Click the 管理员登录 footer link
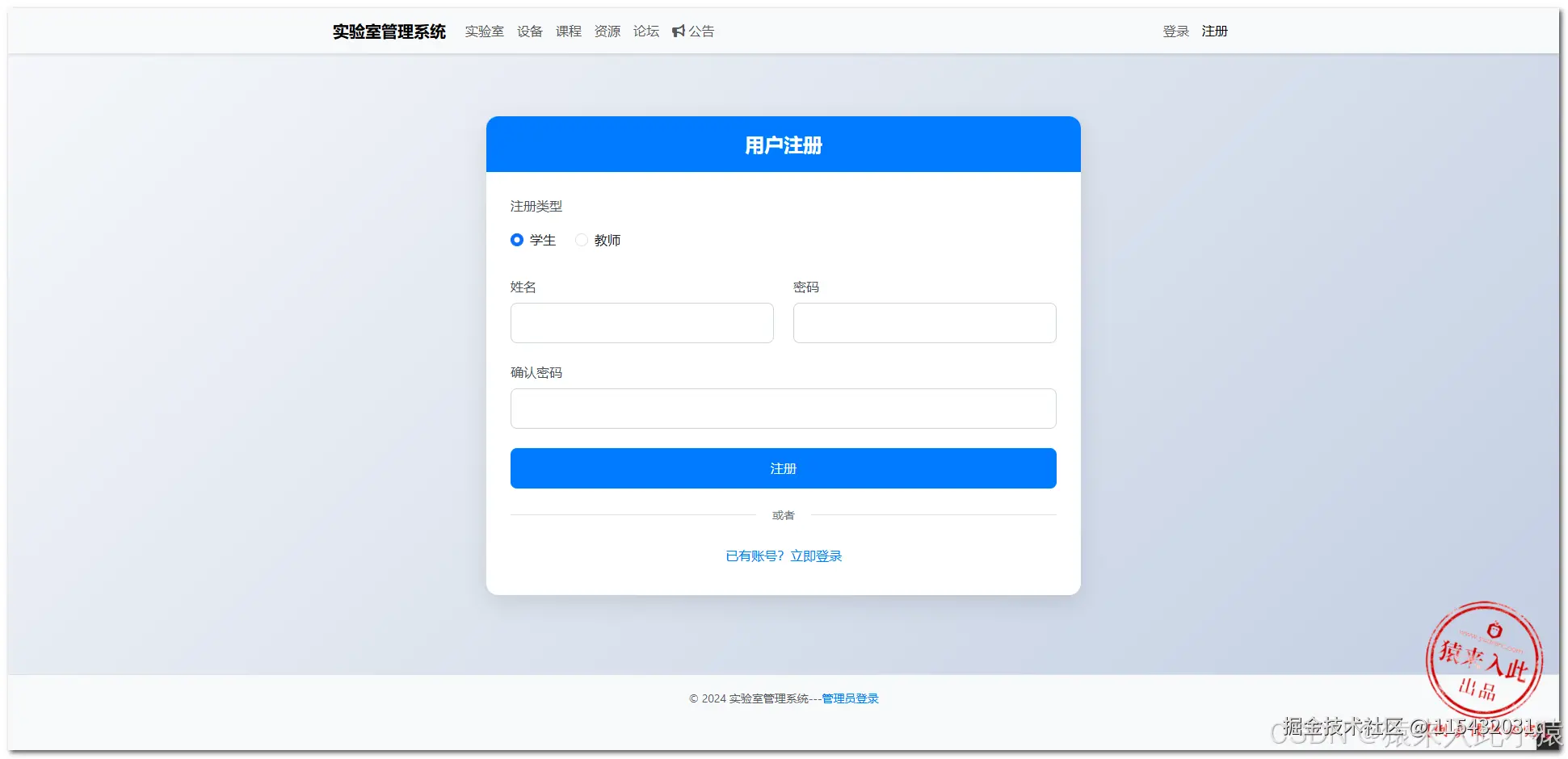Viewport: 1568px width, 759px height. coord(849,698)
